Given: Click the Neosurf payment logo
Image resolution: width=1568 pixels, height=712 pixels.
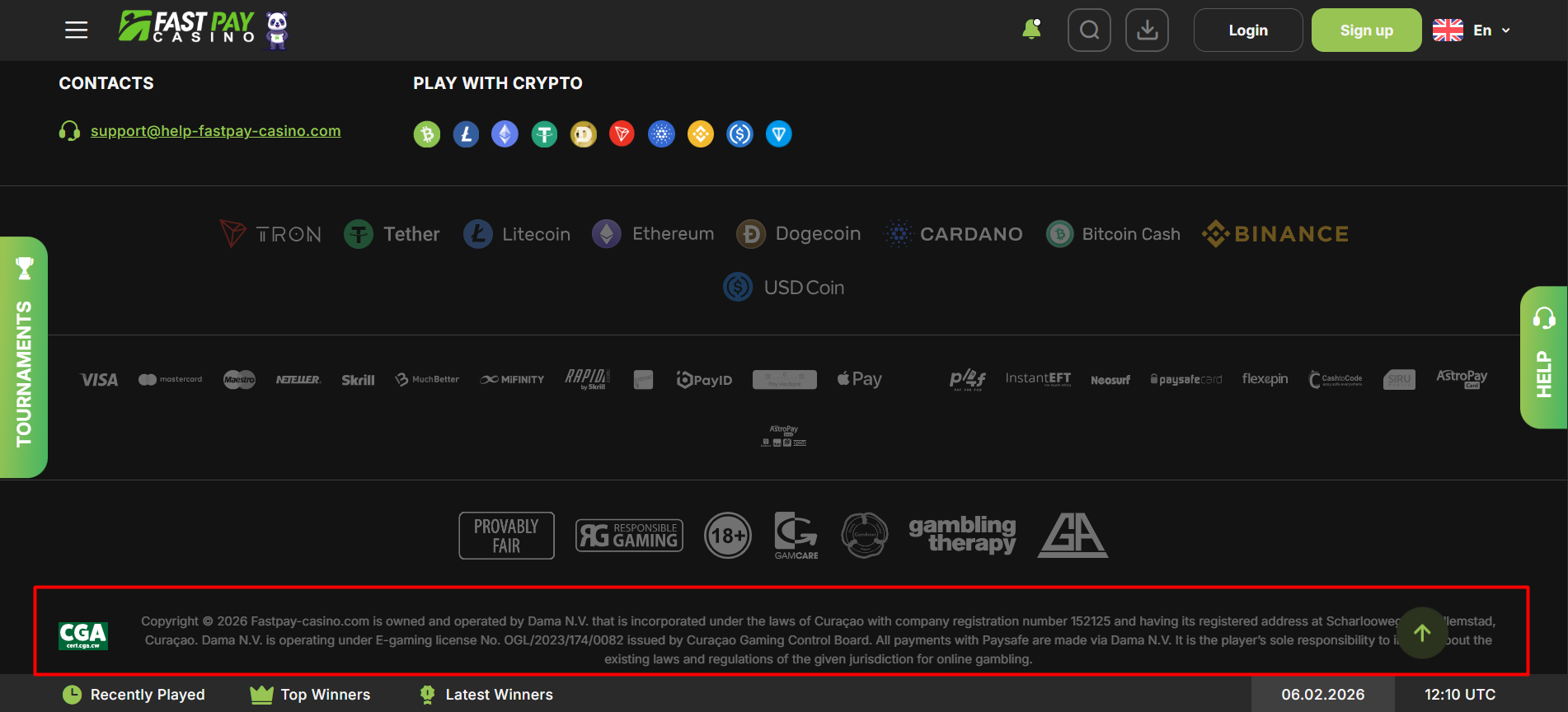Looking at the screenshot, I should coord(1110,380).
